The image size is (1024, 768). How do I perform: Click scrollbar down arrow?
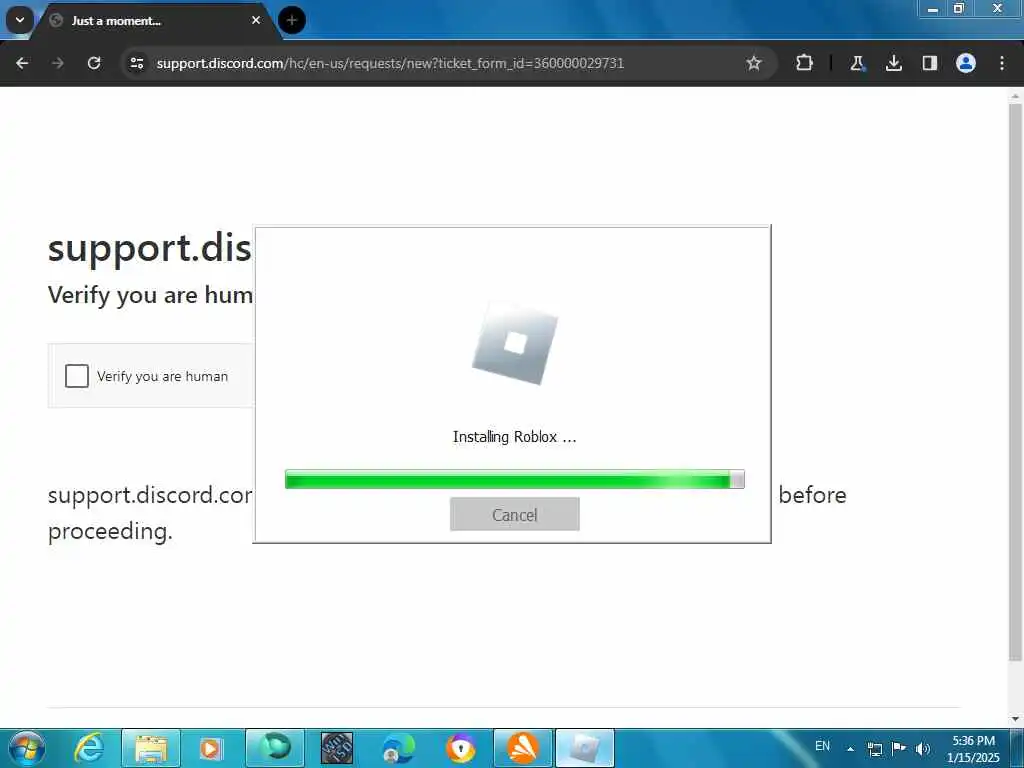1015,719
